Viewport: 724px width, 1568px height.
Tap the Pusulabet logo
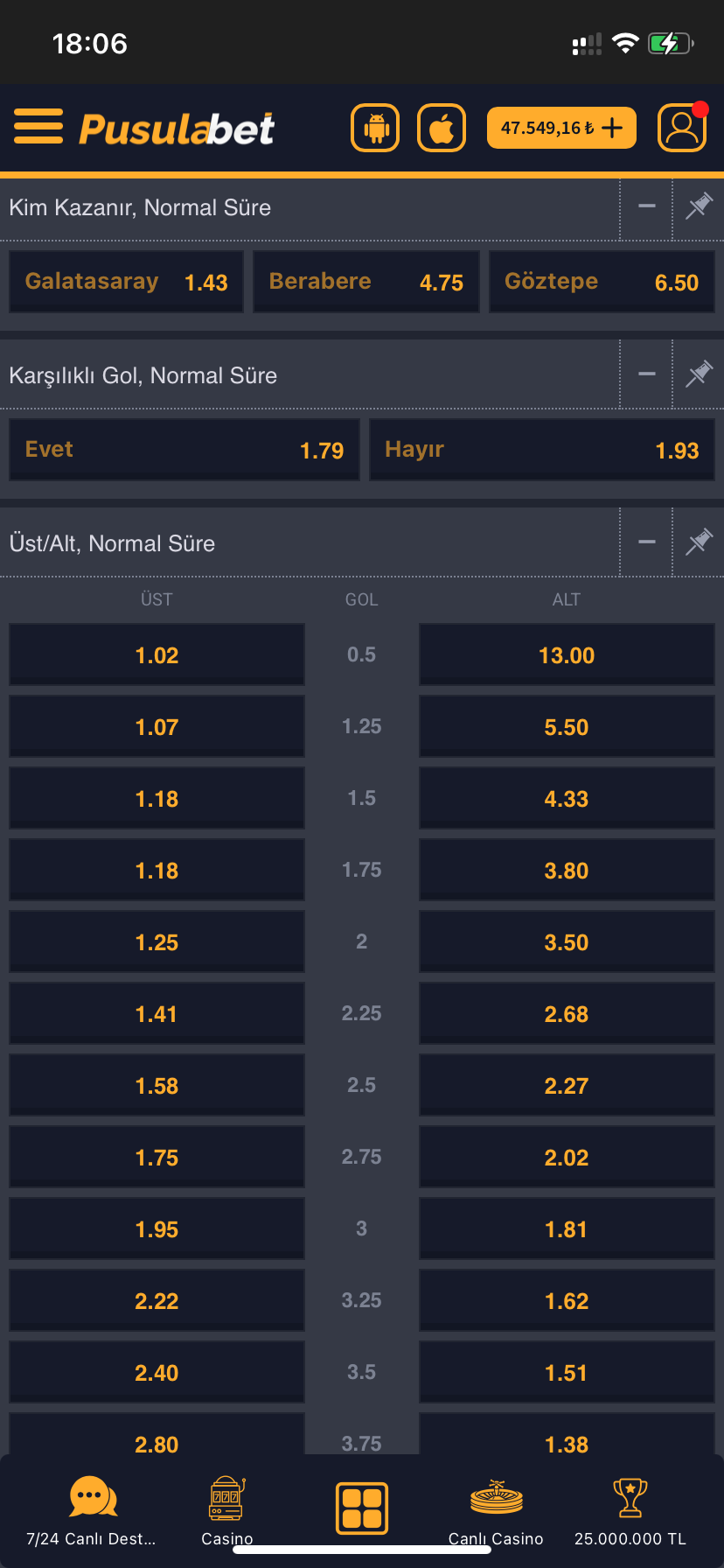(177, 129)
